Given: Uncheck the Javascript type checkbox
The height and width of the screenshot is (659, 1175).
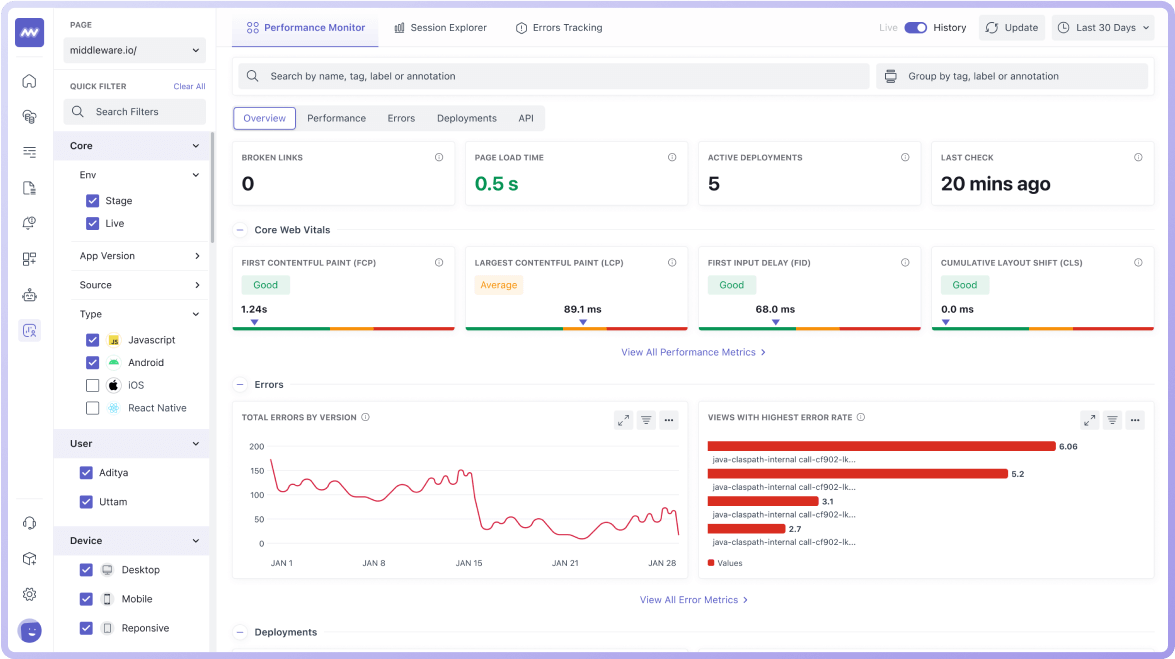Looking at the screenshot, I should pos(93,340).
